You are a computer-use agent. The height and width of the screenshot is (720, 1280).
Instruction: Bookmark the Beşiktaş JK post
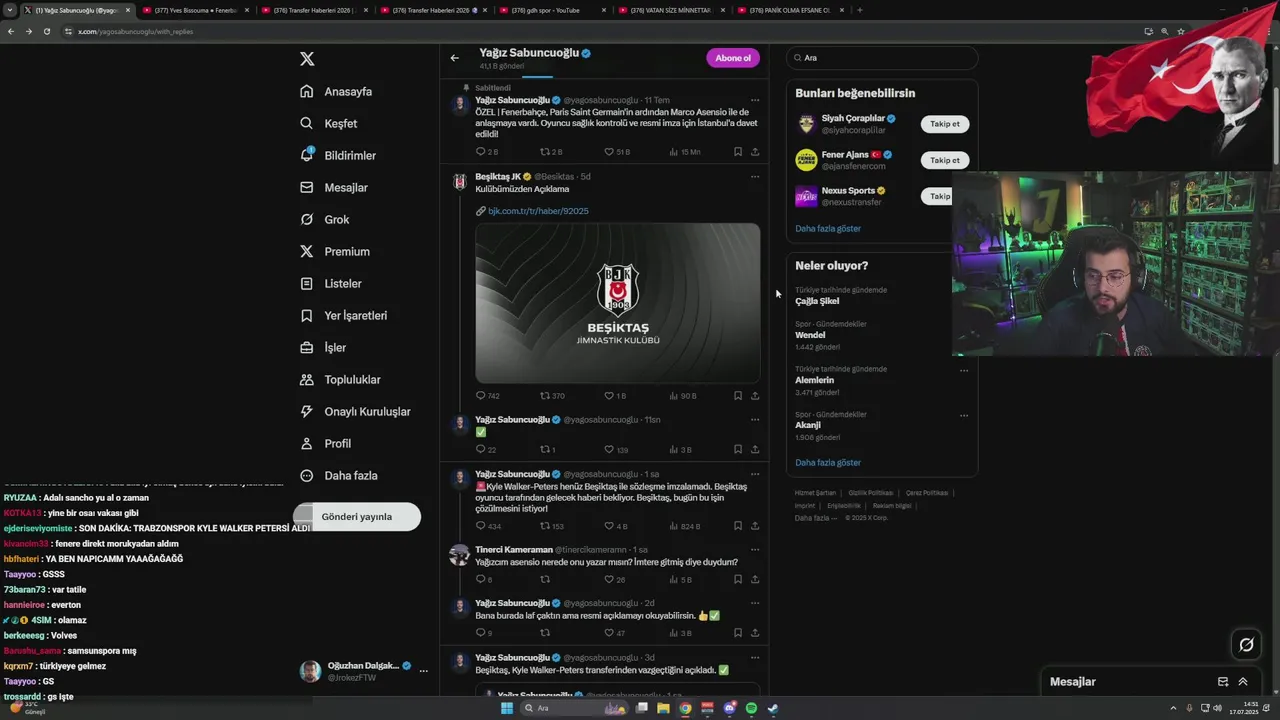738,396
